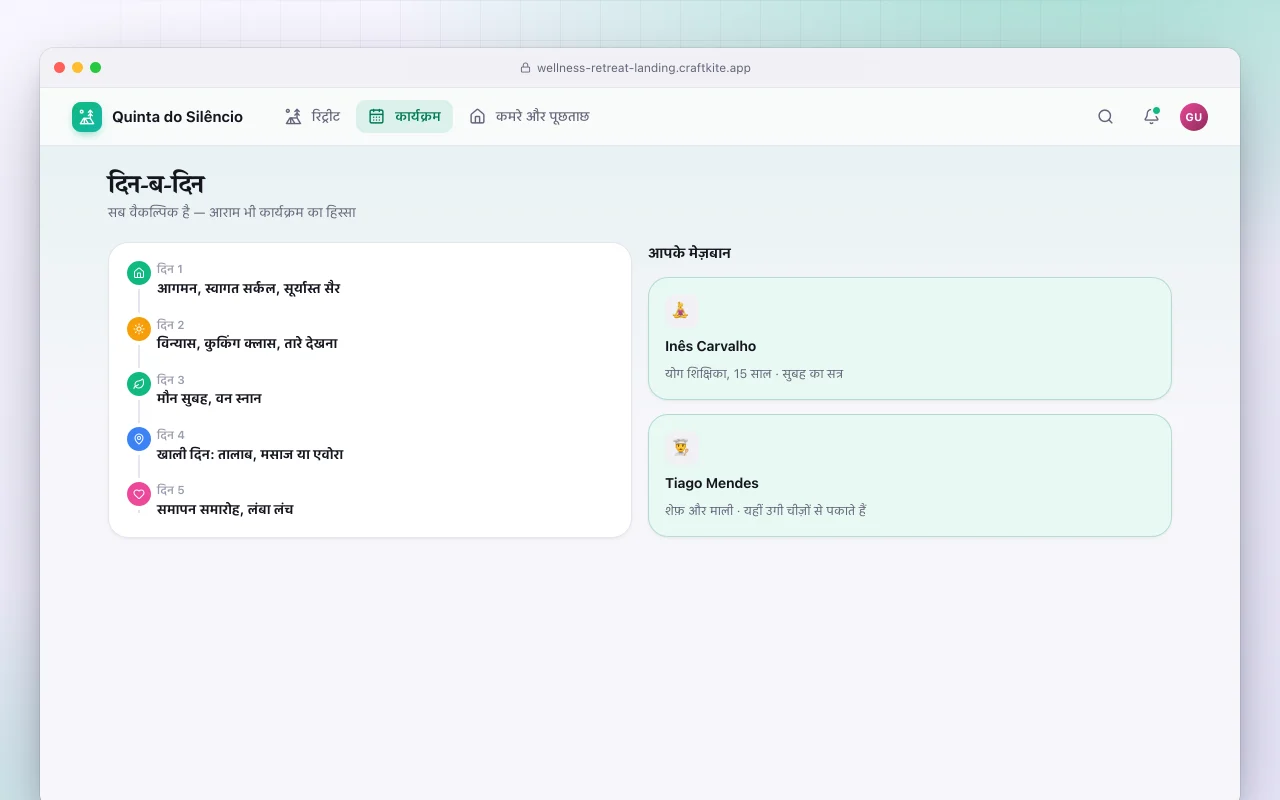Switch to the कमरे और पूछताछ tab
The image size is (1280, 800).
point(529,116)
